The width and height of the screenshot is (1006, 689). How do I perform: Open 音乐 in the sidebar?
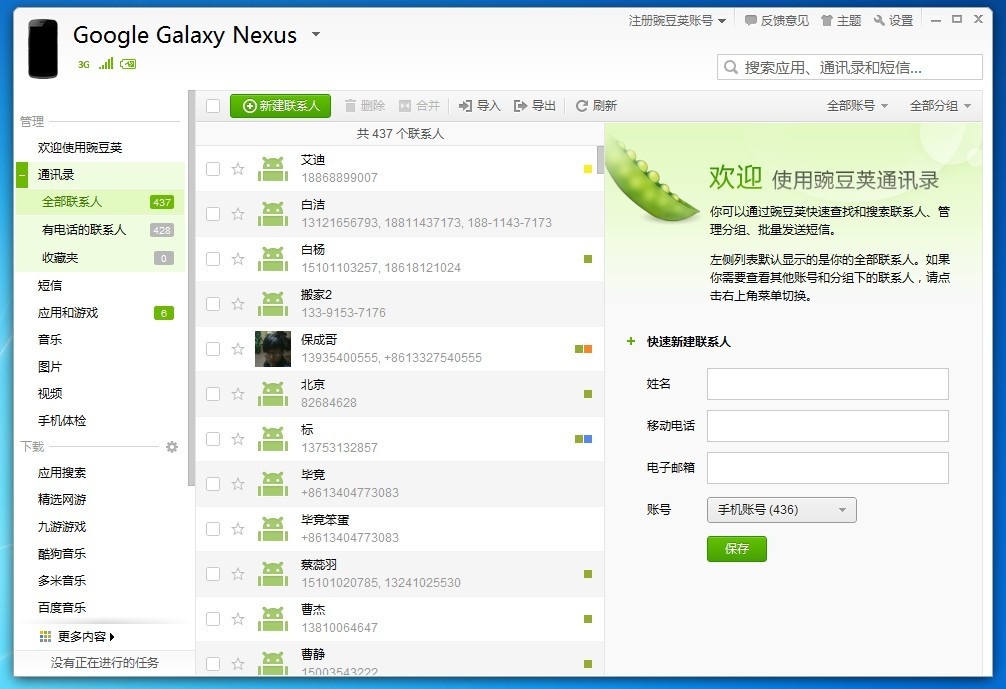tap(50, 339)
